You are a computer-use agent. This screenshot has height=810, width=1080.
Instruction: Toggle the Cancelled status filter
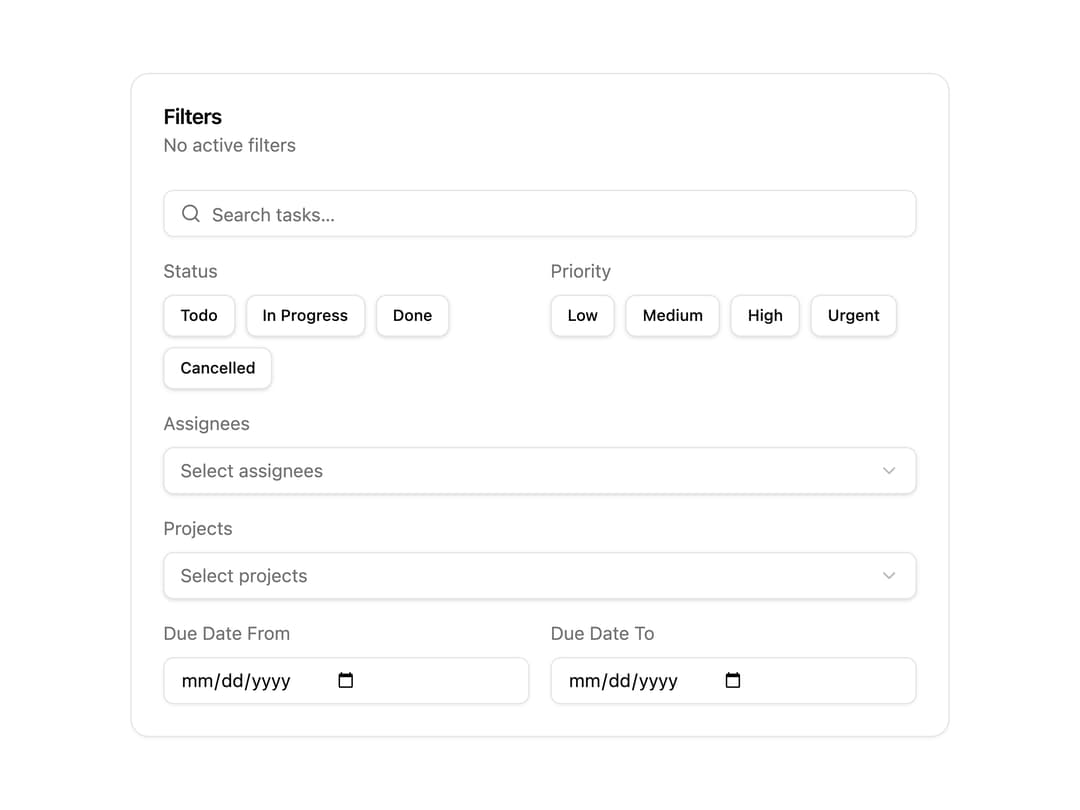(x=218, y=368)
